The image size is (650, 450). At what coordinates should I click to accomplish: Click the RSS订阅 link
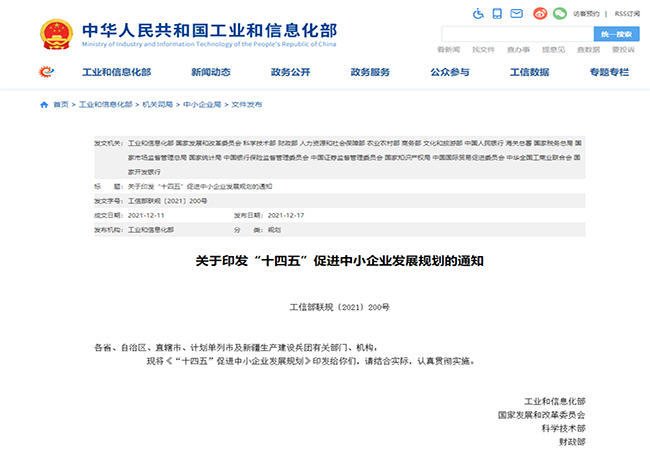point(626,14)
